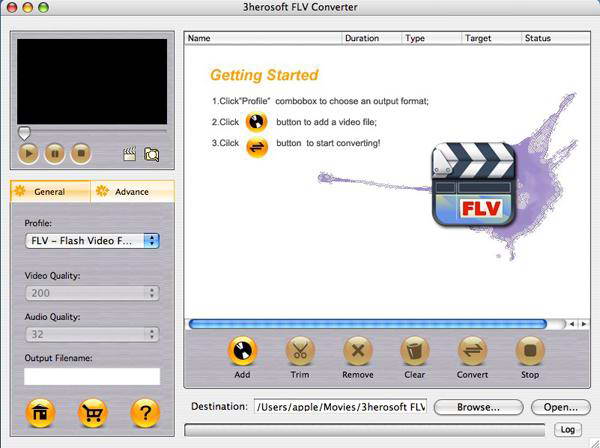Image resolution: width=600 pixels, height=448 pixels.
Task: Switch to the General tab
Action: pyautogui.click(x=50, y=191)
